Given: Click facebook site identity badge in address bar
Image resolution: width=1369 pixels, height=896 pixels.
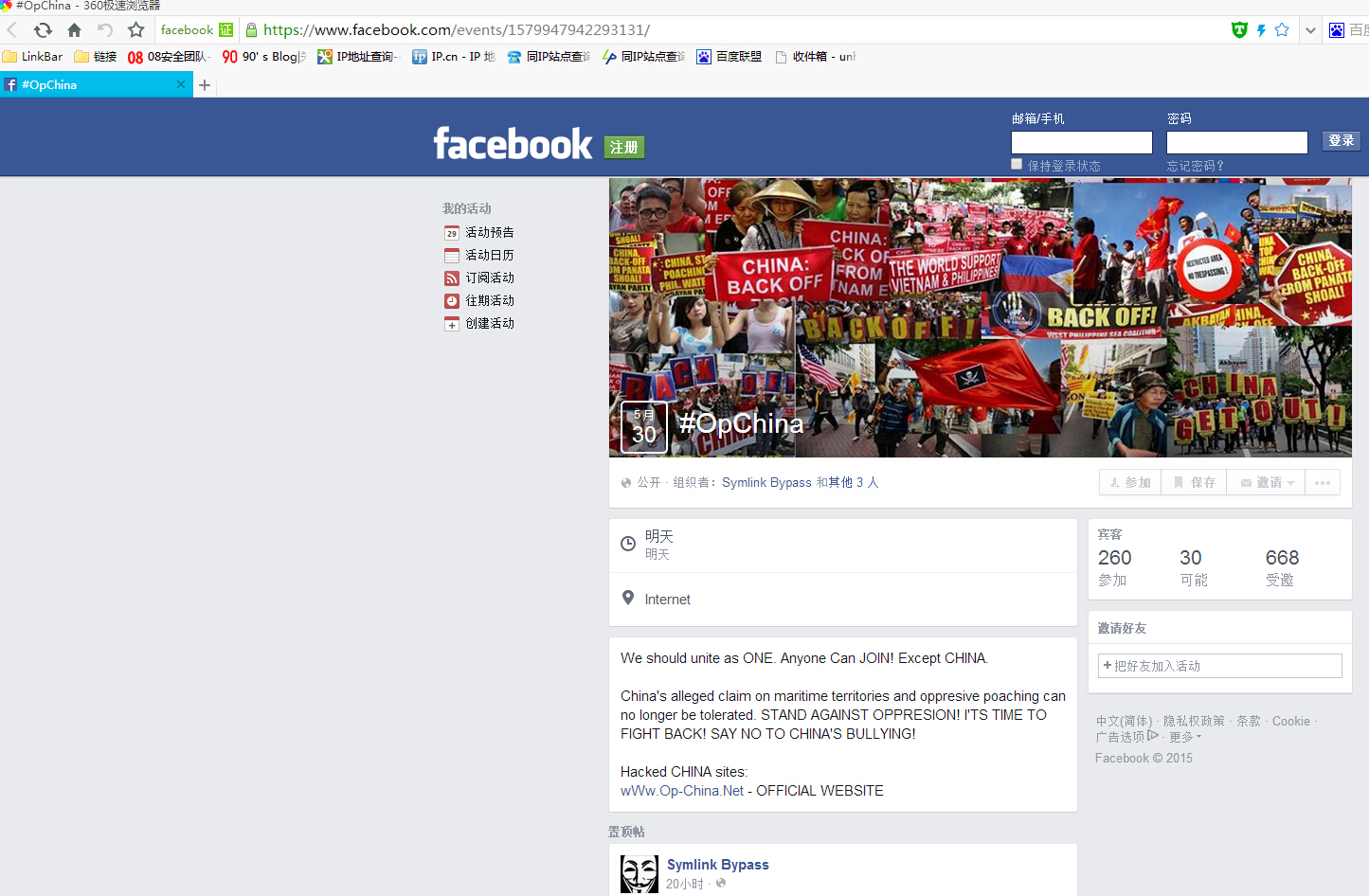Looking at the screenshot, I should 196,30.
